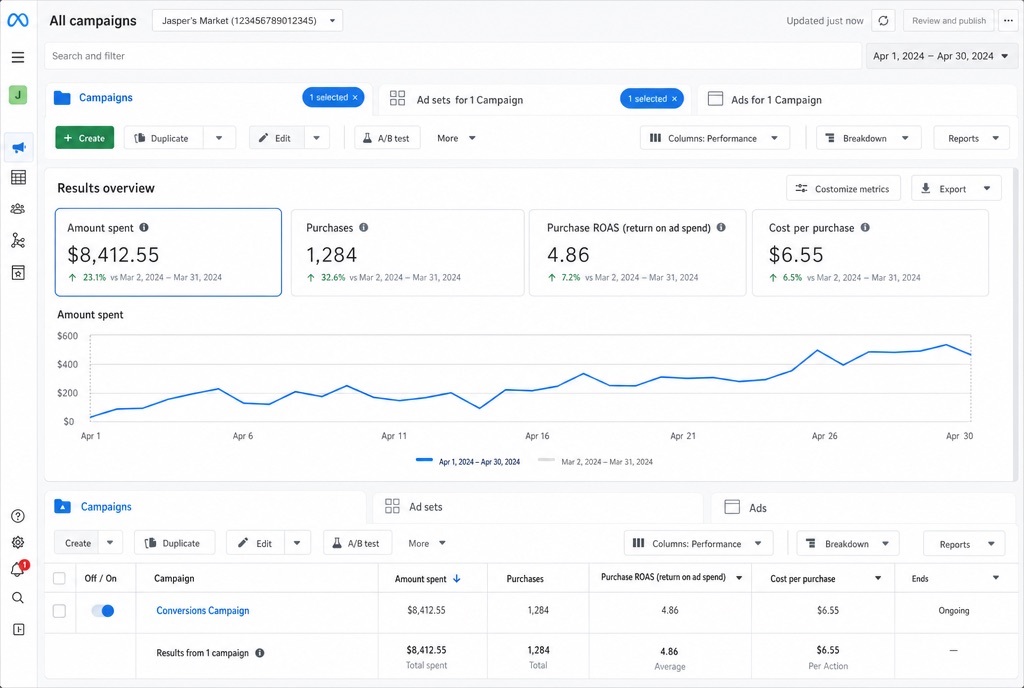Select the Purchases metric card
The height and width of the screenshot is (688, 1024).
(x=408, y=253)
